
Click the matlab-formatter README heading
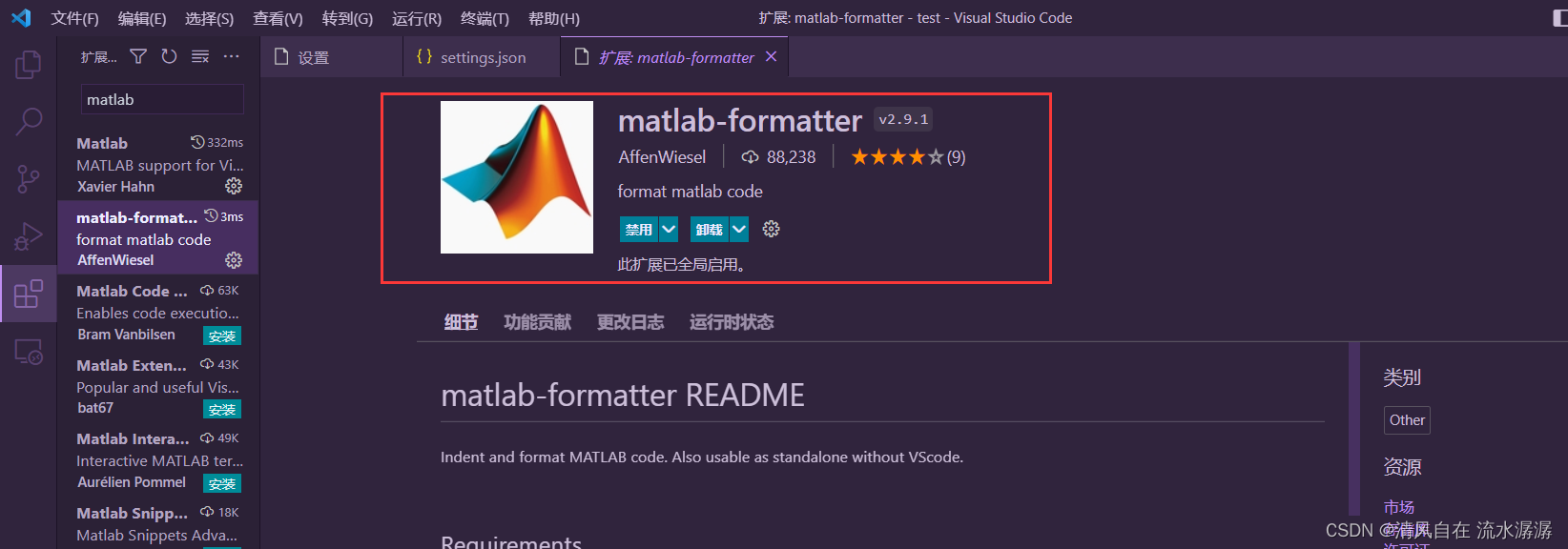tap(623, 396)
